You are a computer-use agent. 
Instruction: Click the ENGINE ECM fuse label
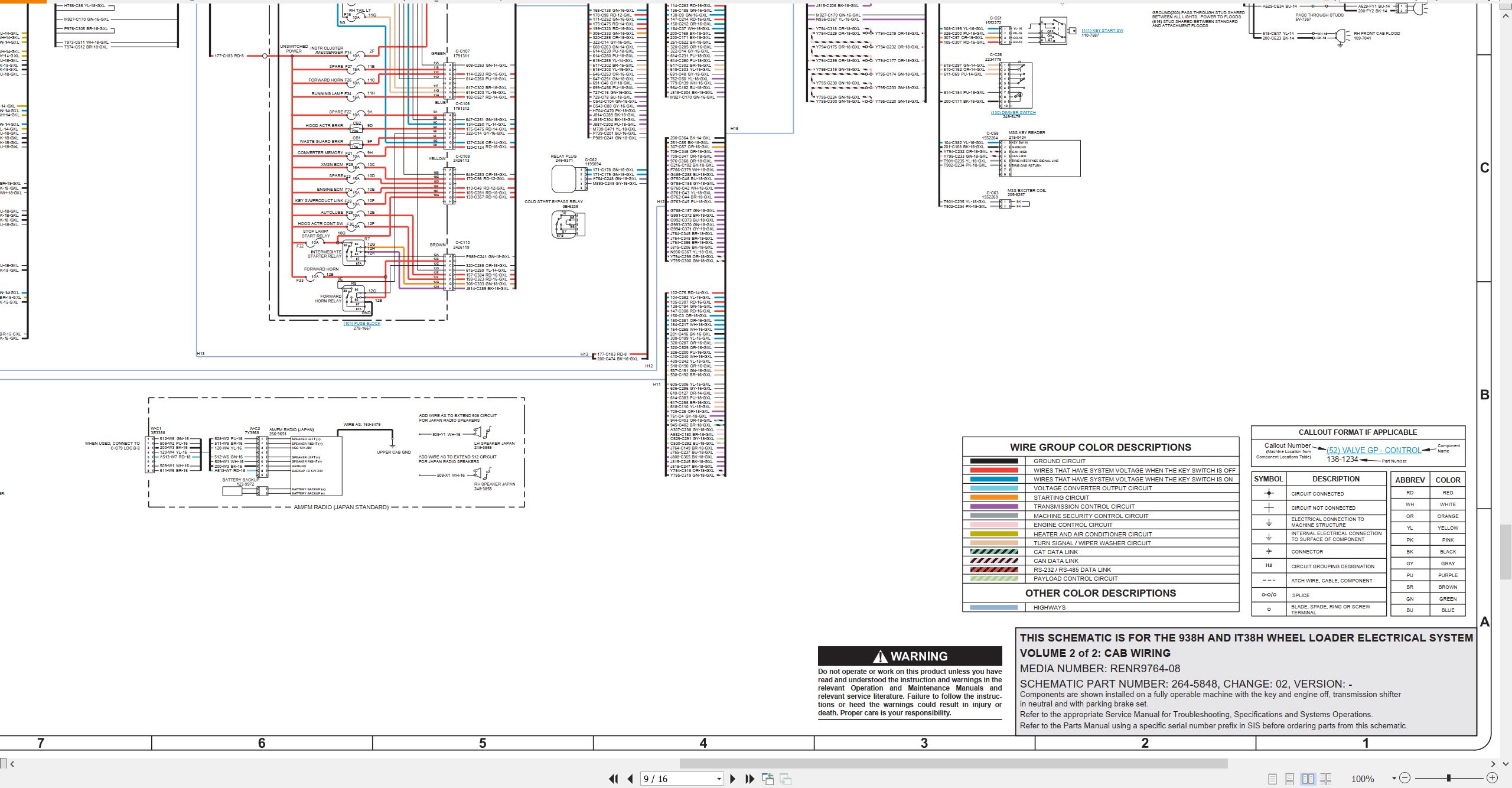(x=330, y=190)
